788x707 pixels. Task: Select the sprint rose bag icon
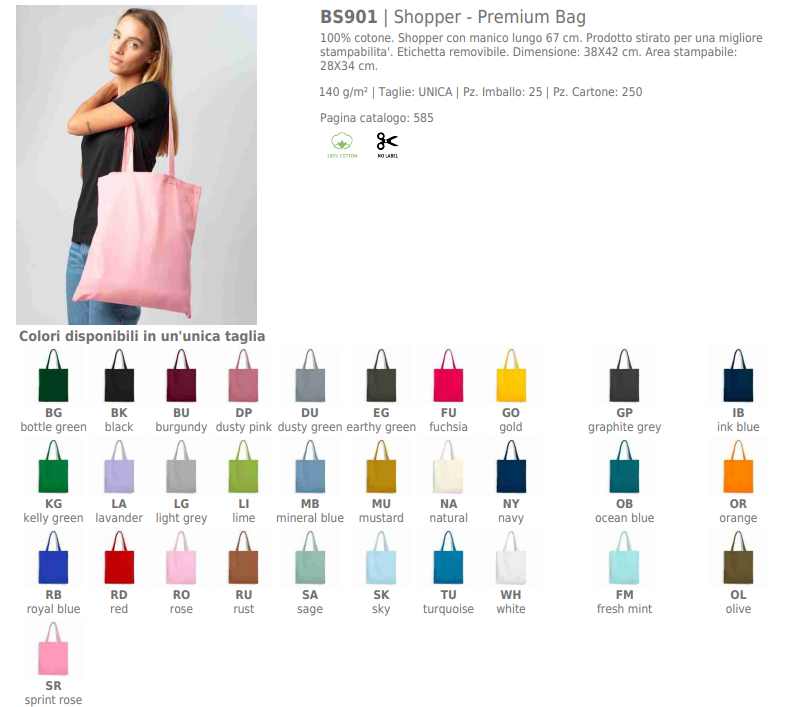click(x=53, y=648)
